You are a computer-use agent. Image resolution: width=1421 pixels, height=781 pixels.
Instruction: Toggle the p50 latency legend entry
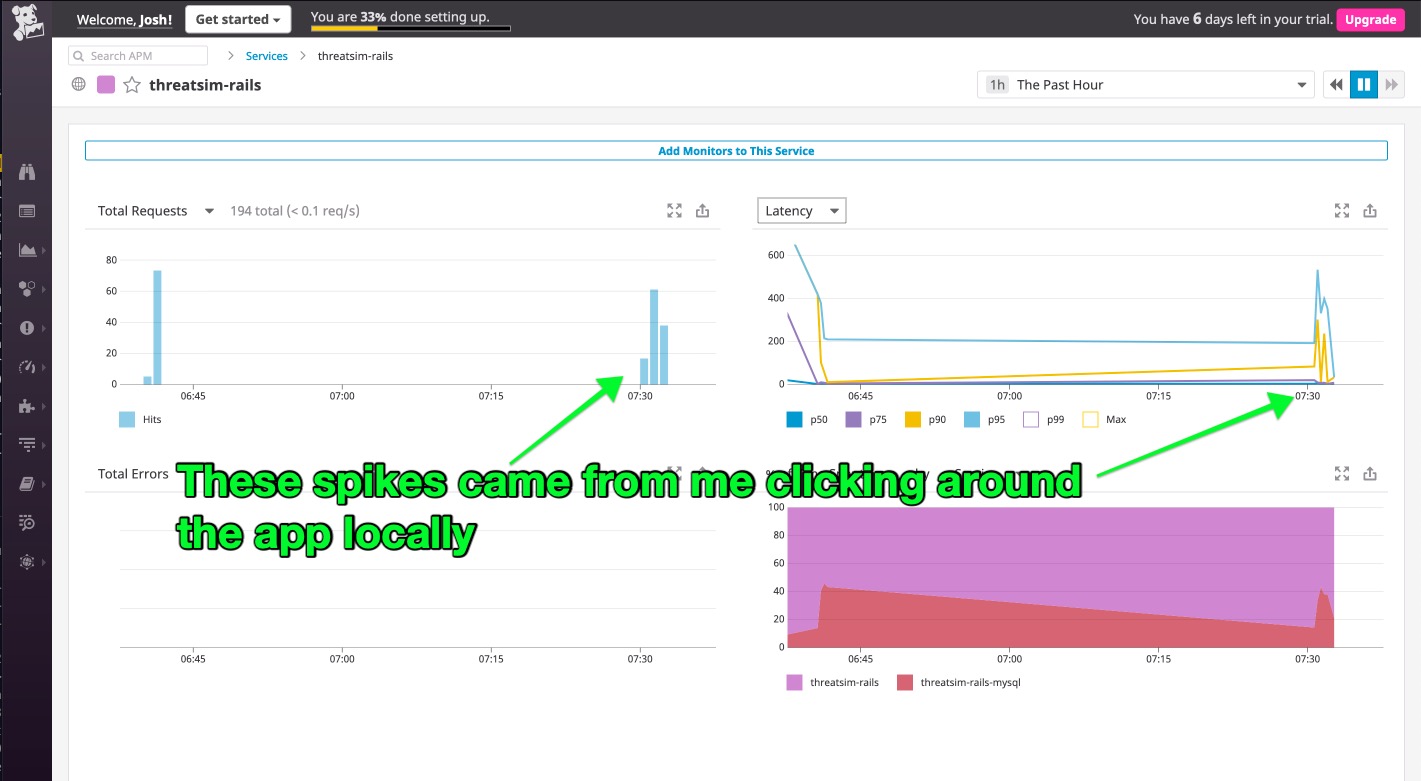[807, 420]
